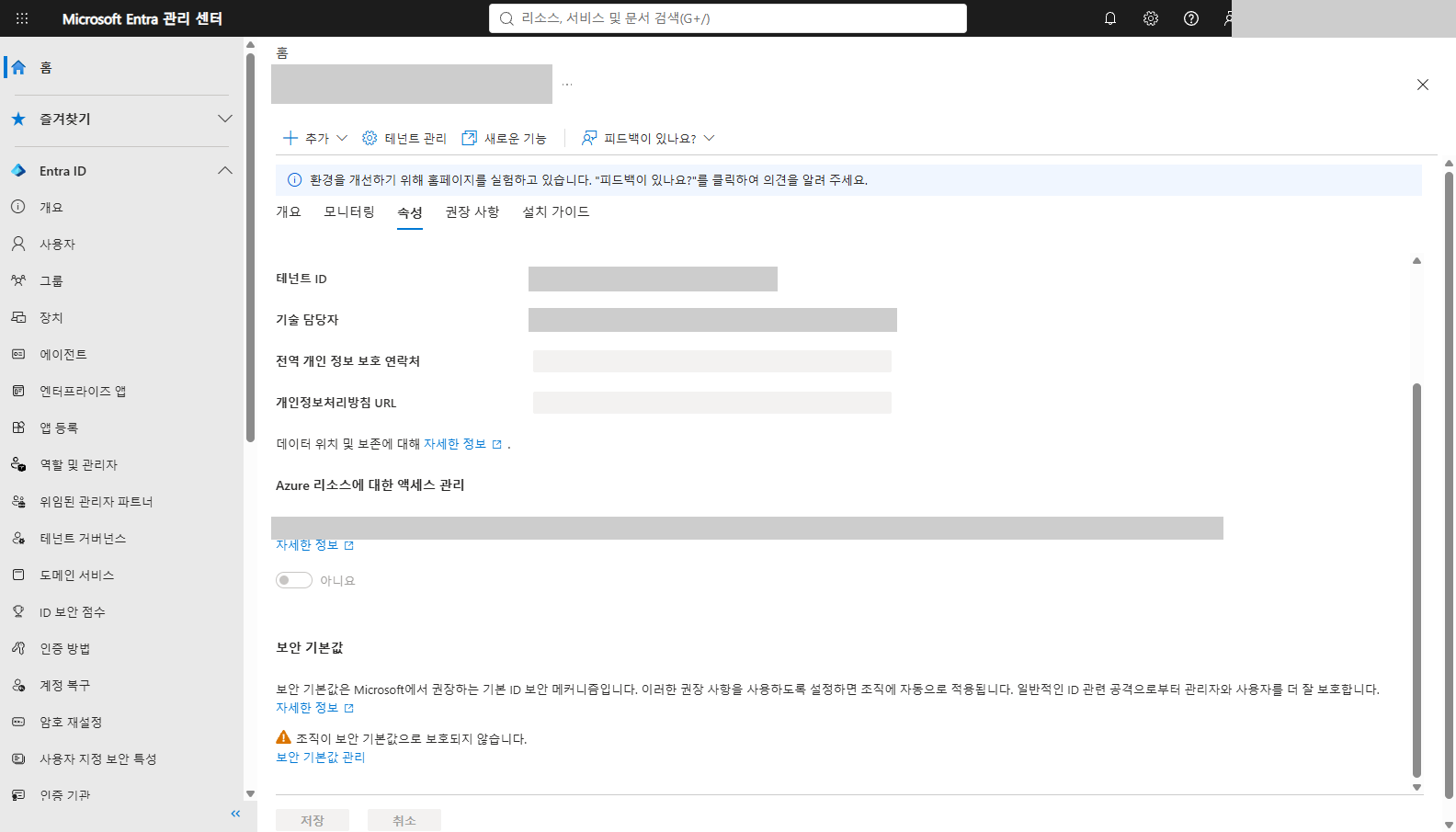1456x832 pixels.
Task: Collapse the Entra ID section chevron
Action: 225,171
